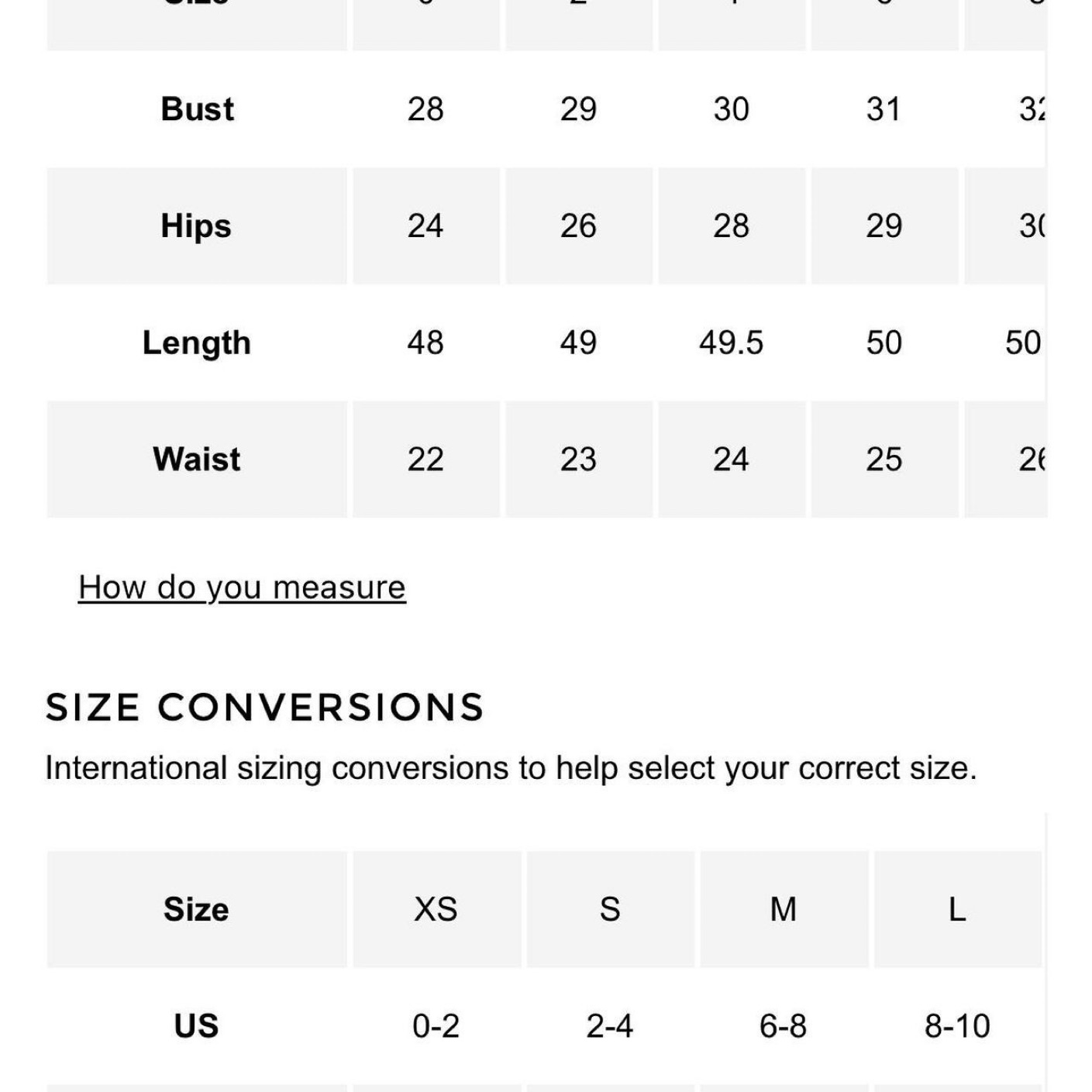Click the Size header in conversions table
The width and height of the screenshot is (1092, 1092).
coord(197,909)
